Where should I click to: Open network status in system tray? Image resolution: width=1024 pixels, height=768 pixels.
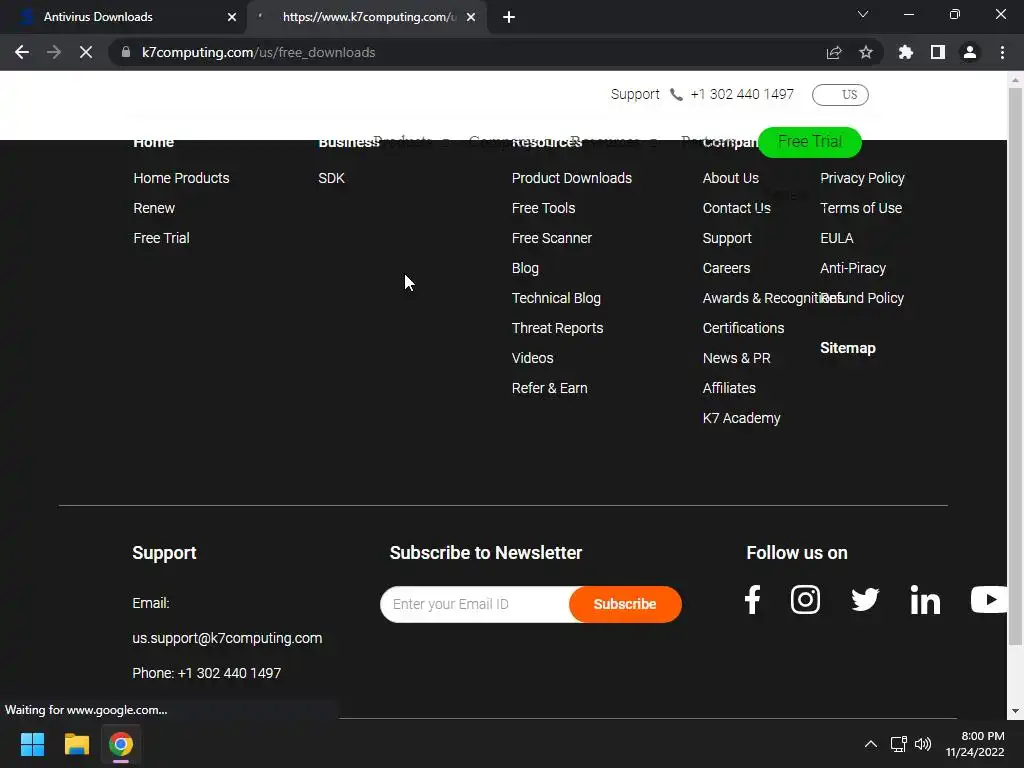tap(899, 744)
